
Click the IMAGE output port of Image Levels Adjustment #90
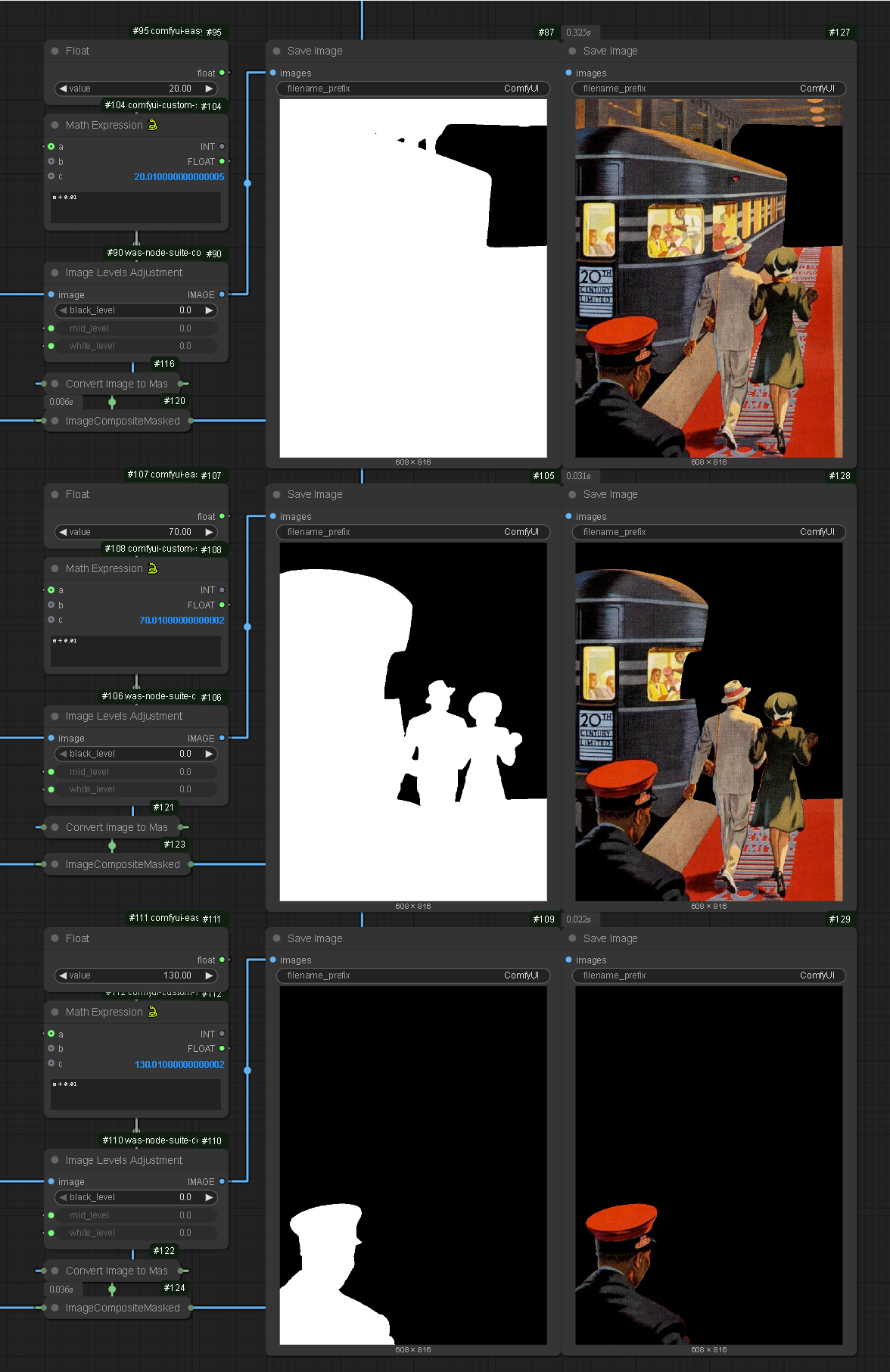[222, 294]
